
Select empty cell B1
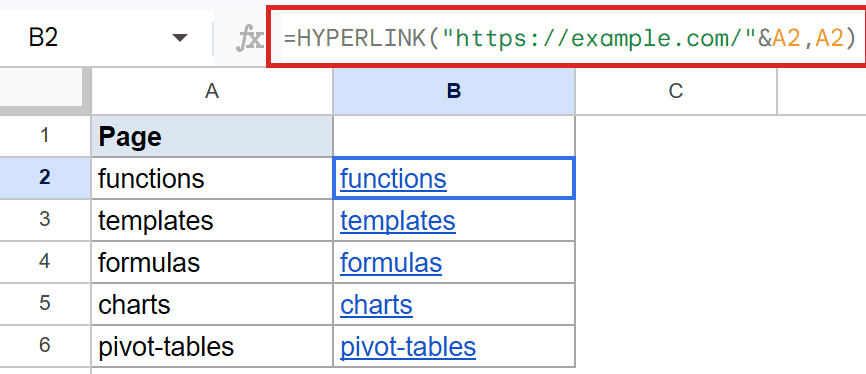(x=454, y=136)
